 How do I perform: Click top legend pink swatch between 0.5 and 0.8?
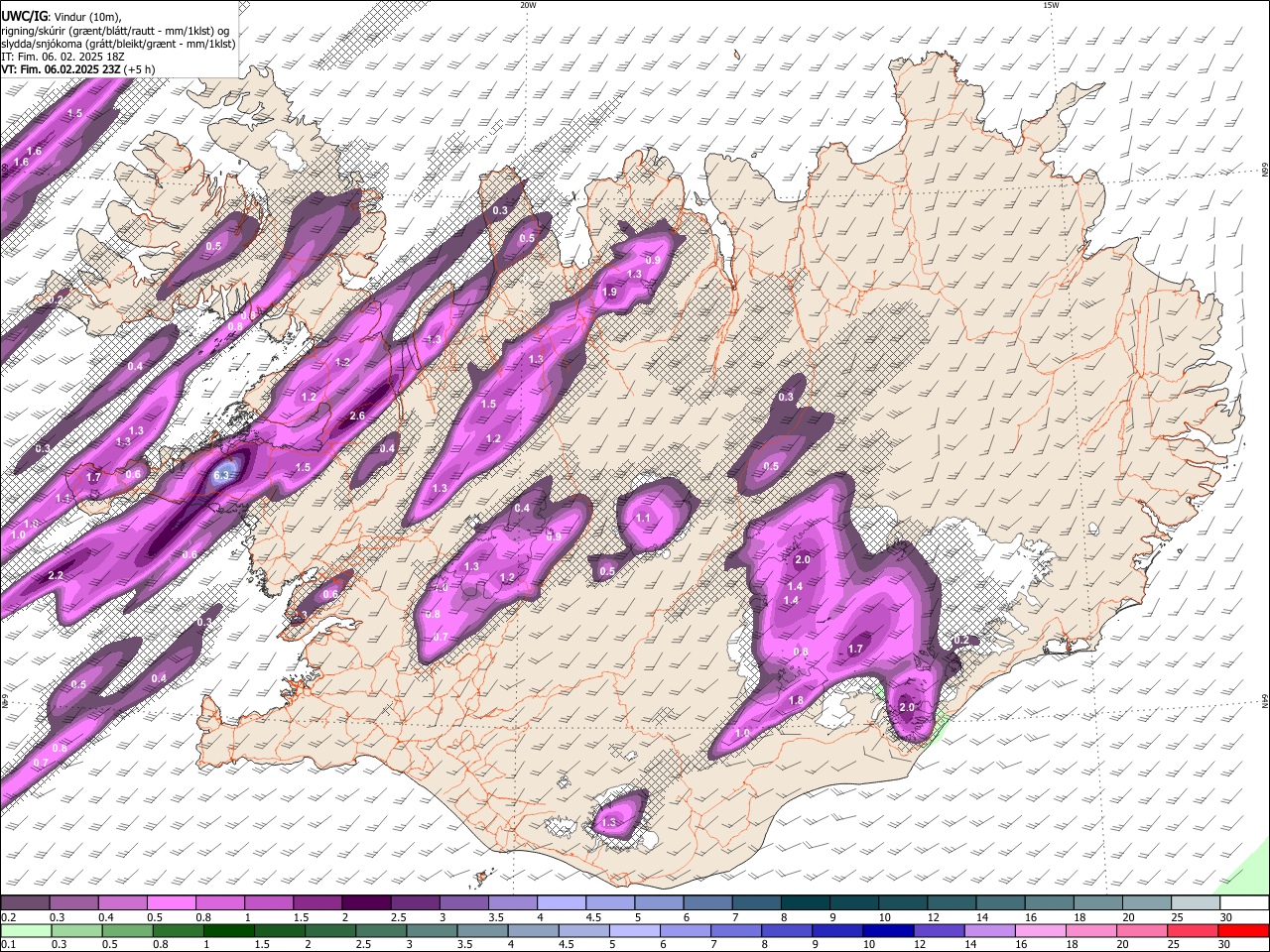click(171, 902)
